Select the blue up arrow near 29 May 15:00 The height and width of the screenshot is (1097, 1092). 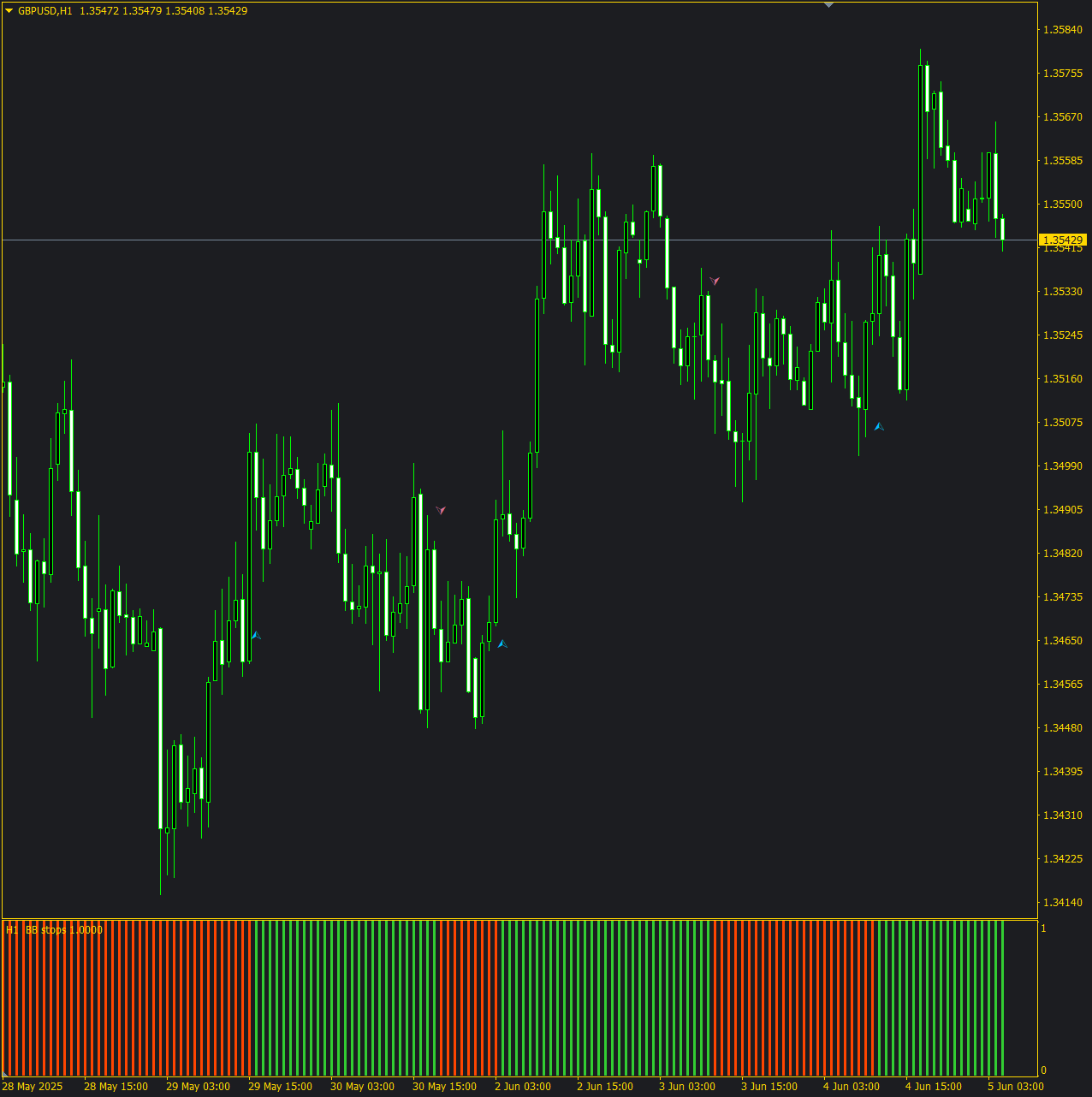(256, 636)
